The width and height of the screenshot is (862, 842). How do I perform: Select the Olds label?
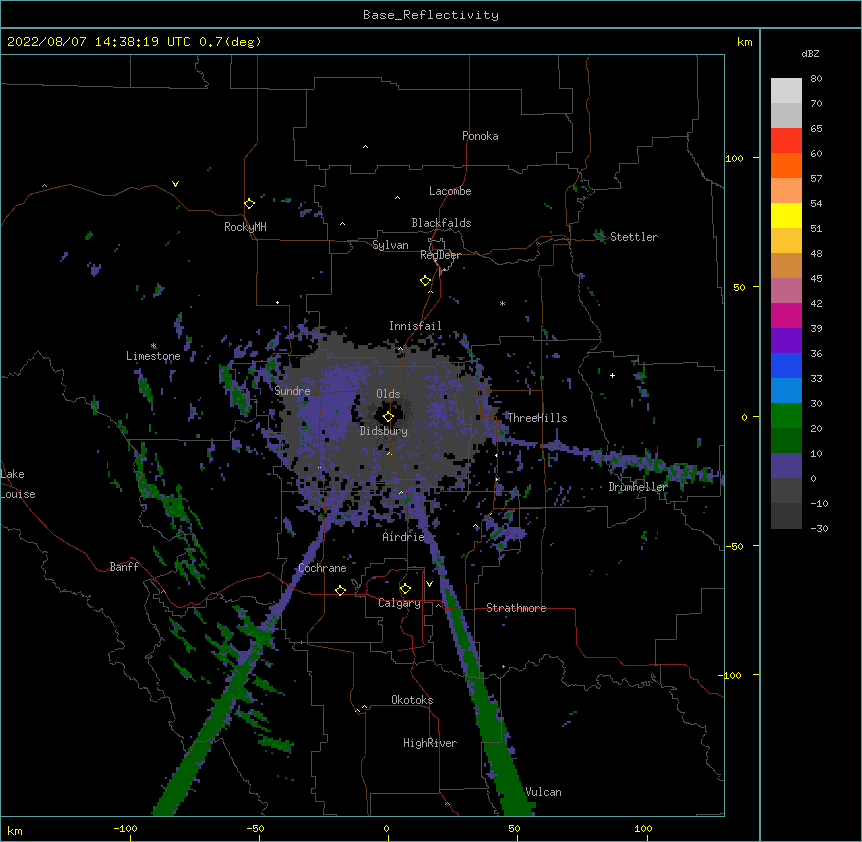click(388, 394)
